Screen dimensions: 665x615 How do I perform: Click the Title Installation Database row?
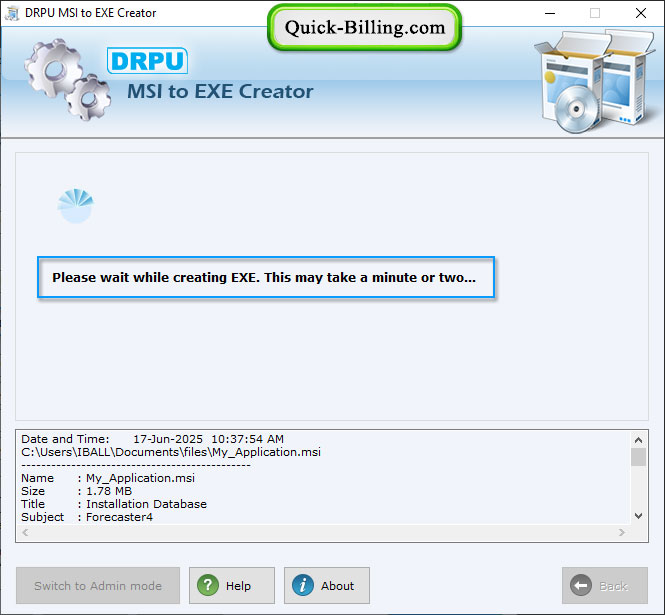(x=114, y=504)
